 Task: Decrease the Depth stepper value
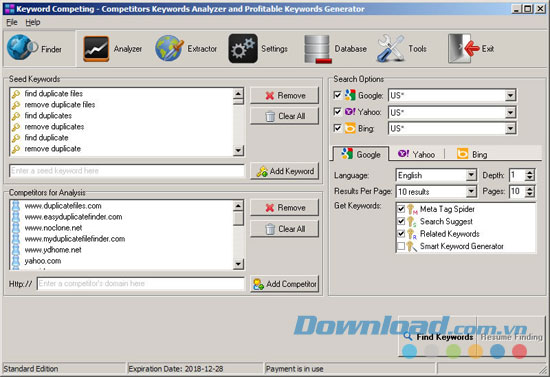click(x=530, y=177)
